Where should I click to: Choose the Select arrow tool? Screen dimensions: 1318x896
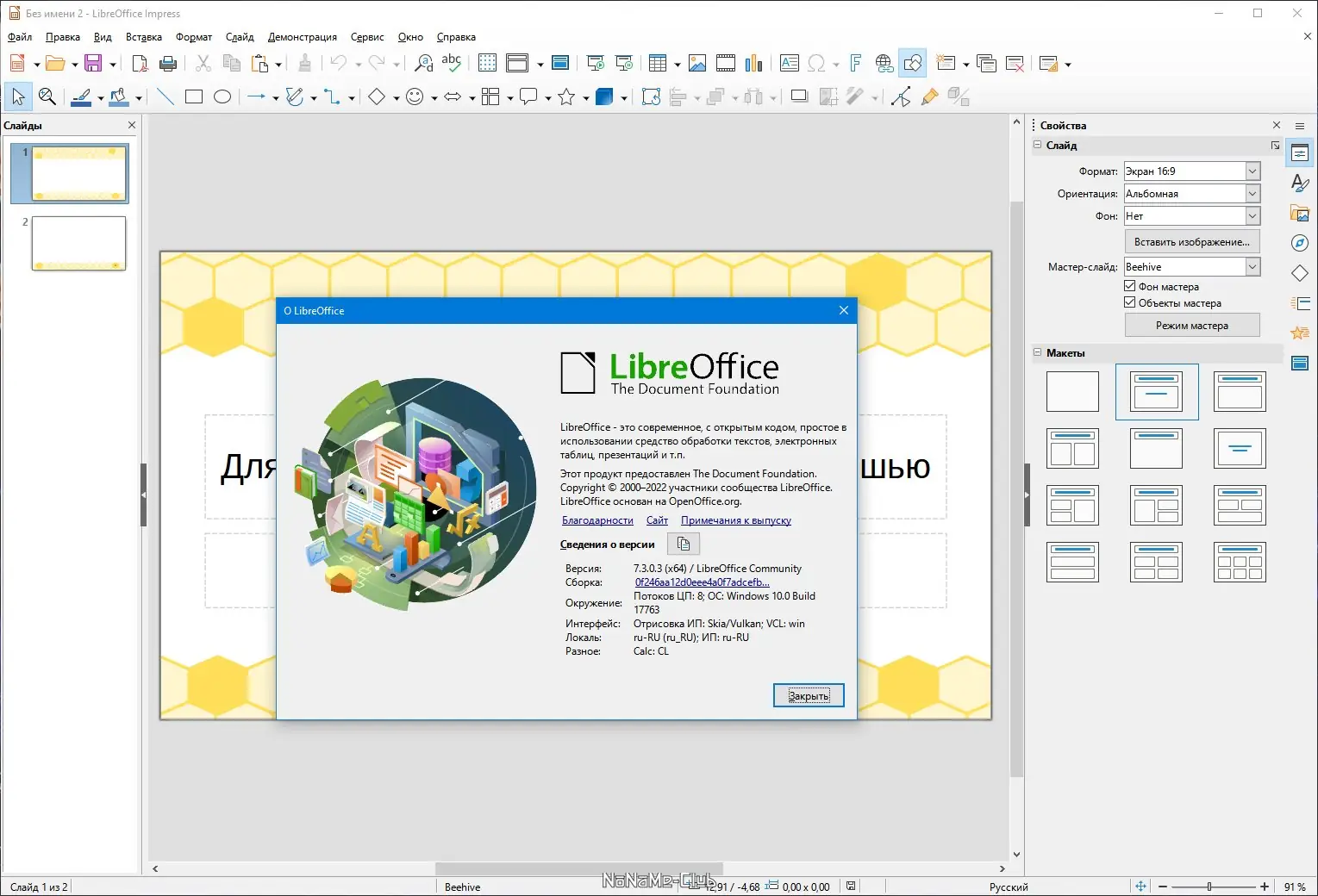click(18, 96)
